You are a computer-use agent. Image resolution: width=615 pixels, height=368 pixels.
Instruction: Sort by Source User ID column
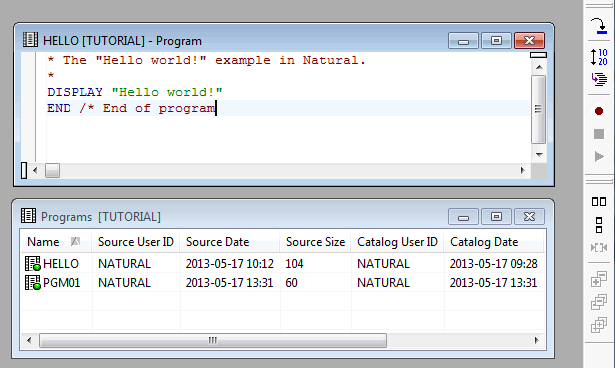point(136,242)
